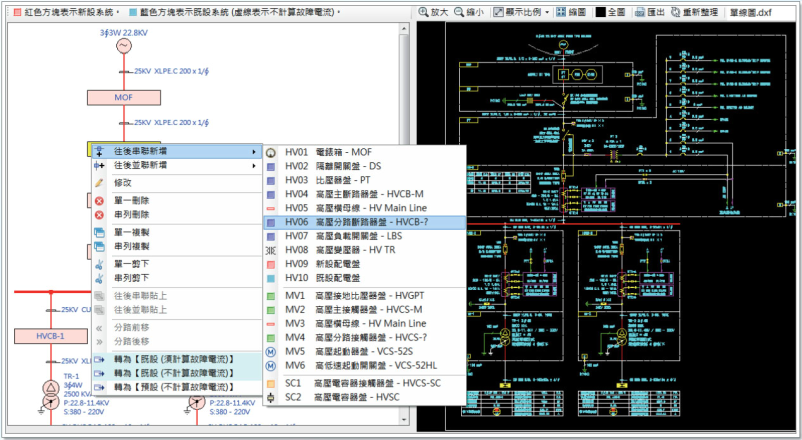The height and width of the screenshot is (440, 802).
Task: Click the scissors icon beside 串列剪下
Action: coord(99,278)
